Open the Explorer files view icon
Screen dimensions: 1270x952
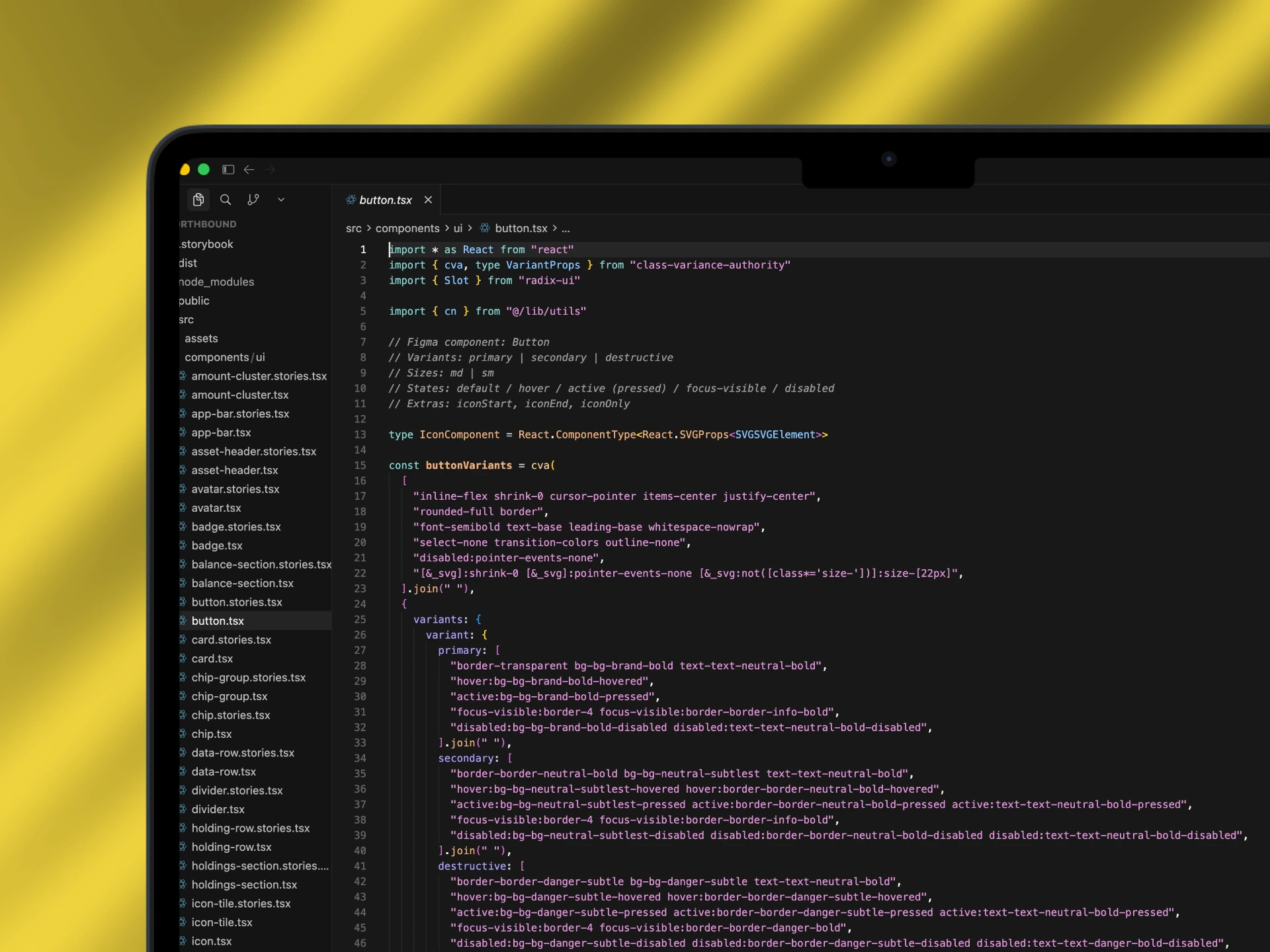(x=198, y=200)
